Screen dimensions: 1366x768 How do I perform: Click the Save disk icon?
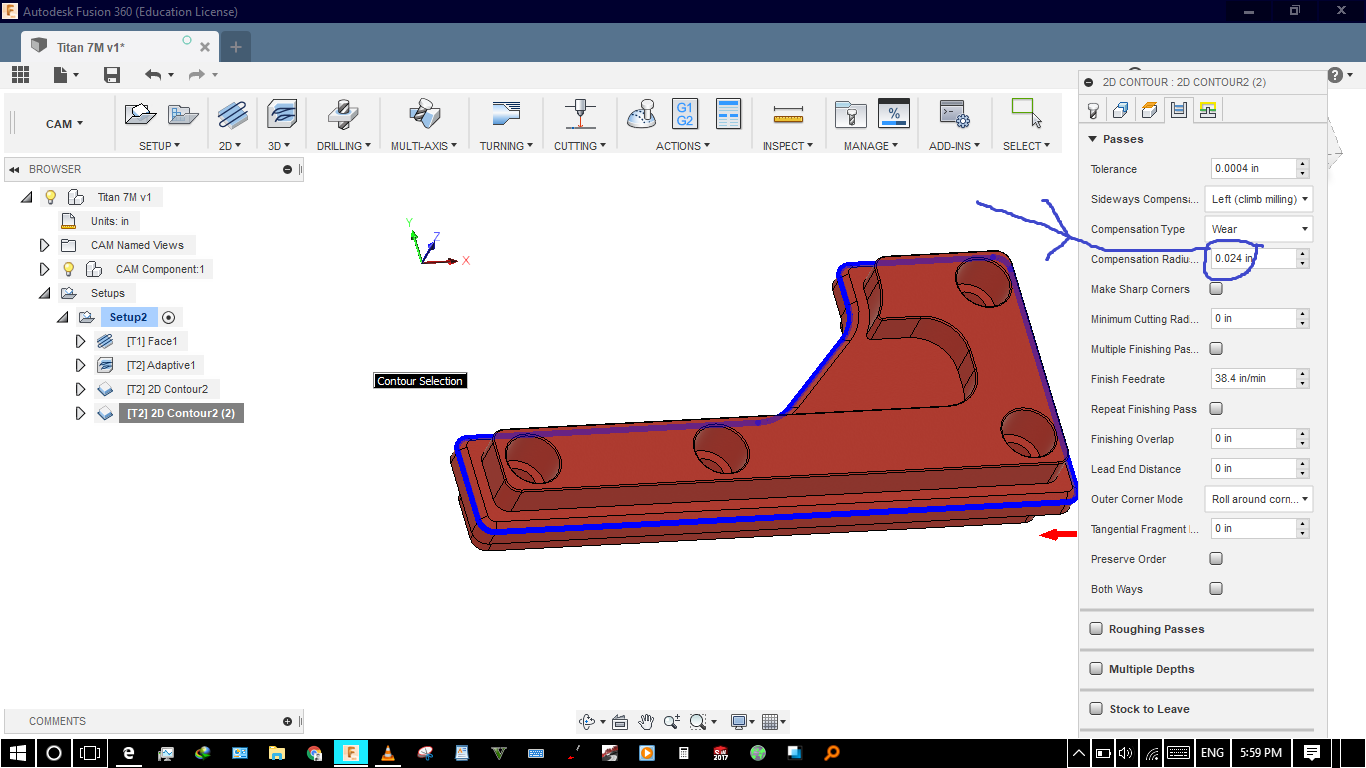(x=112, y=75)
